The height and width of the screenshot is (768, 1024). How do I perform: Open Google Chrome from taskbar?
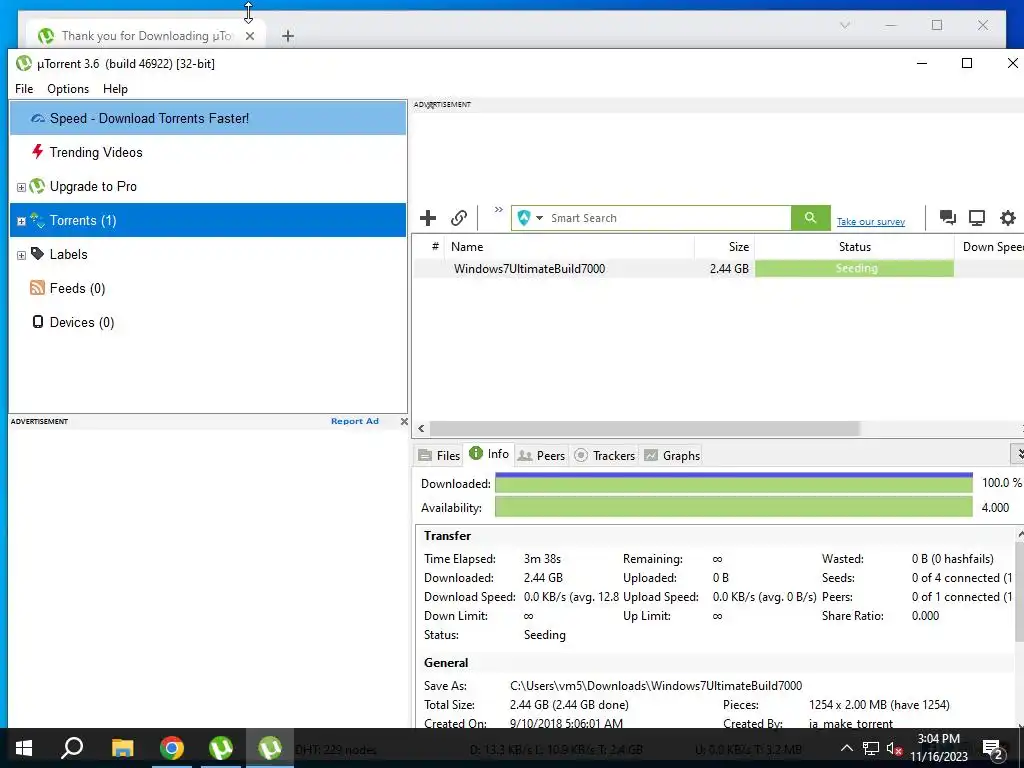(172, 748)
